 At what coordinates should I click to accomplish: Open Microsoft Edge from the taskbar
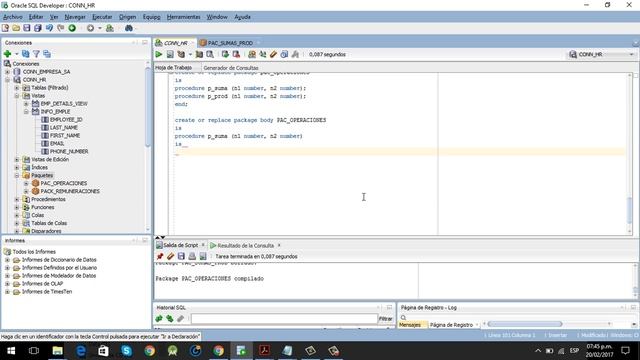[80, 351]
